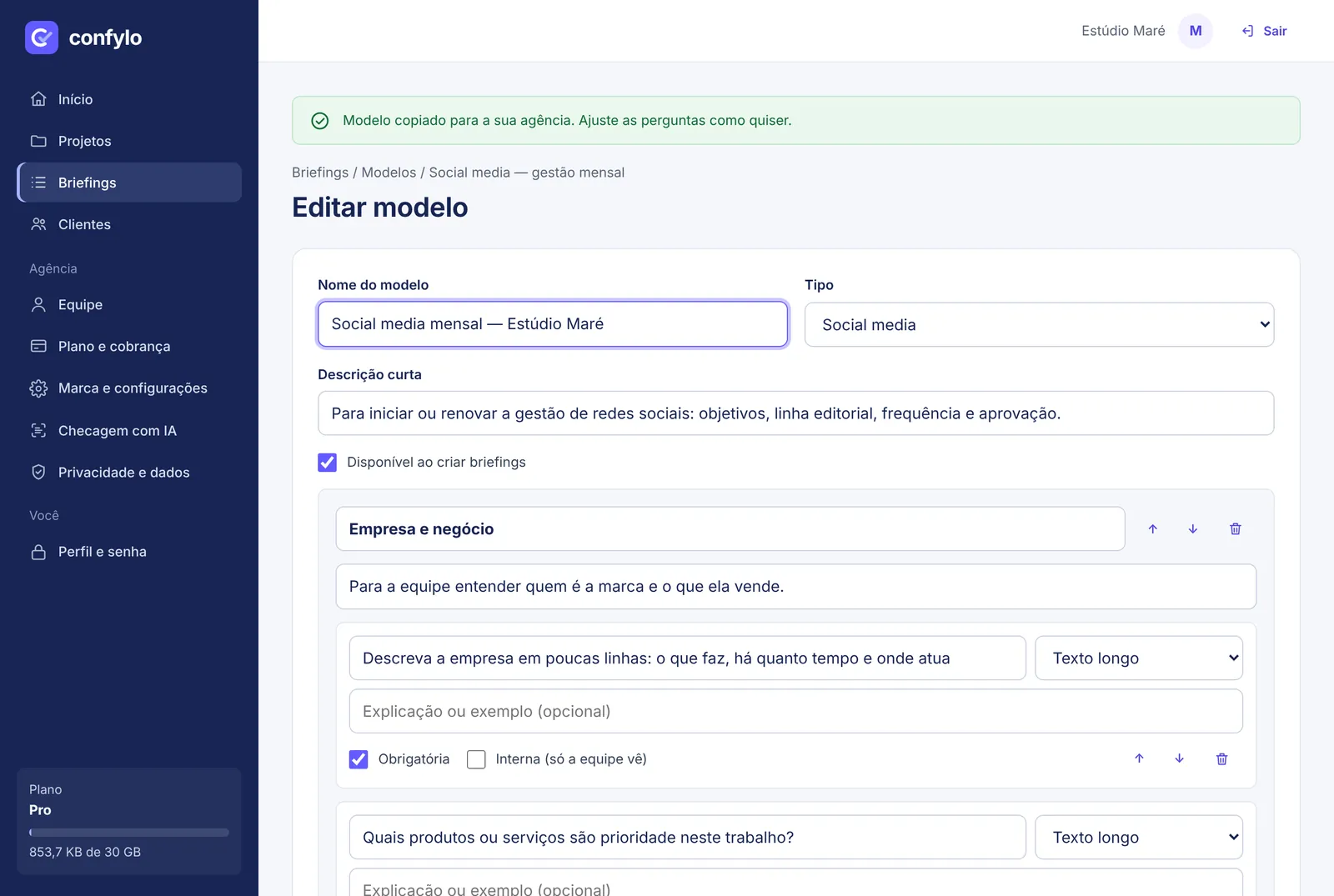Click the Marca e configurações gear icon
This screenshot has width=1334, height=896.
[38, 388]
